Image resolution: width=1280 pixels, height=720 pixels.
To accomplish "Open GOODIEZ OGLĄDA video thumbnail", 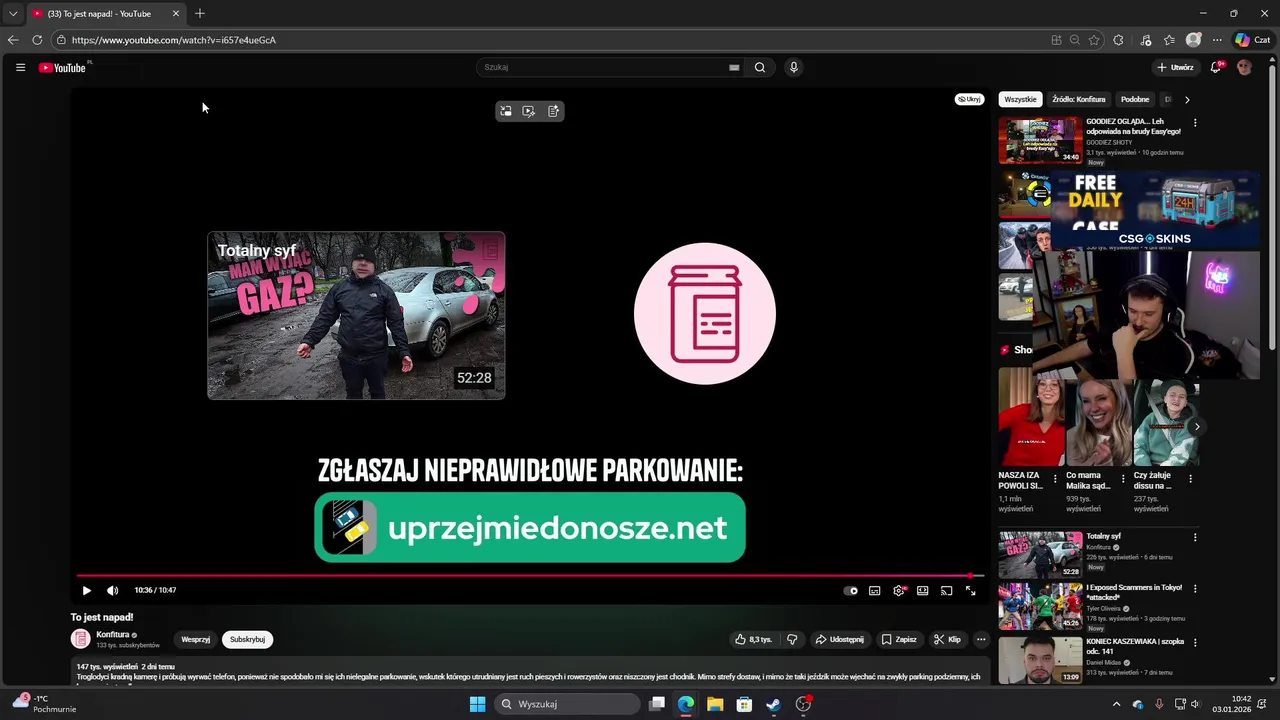I will (1040, 140).
